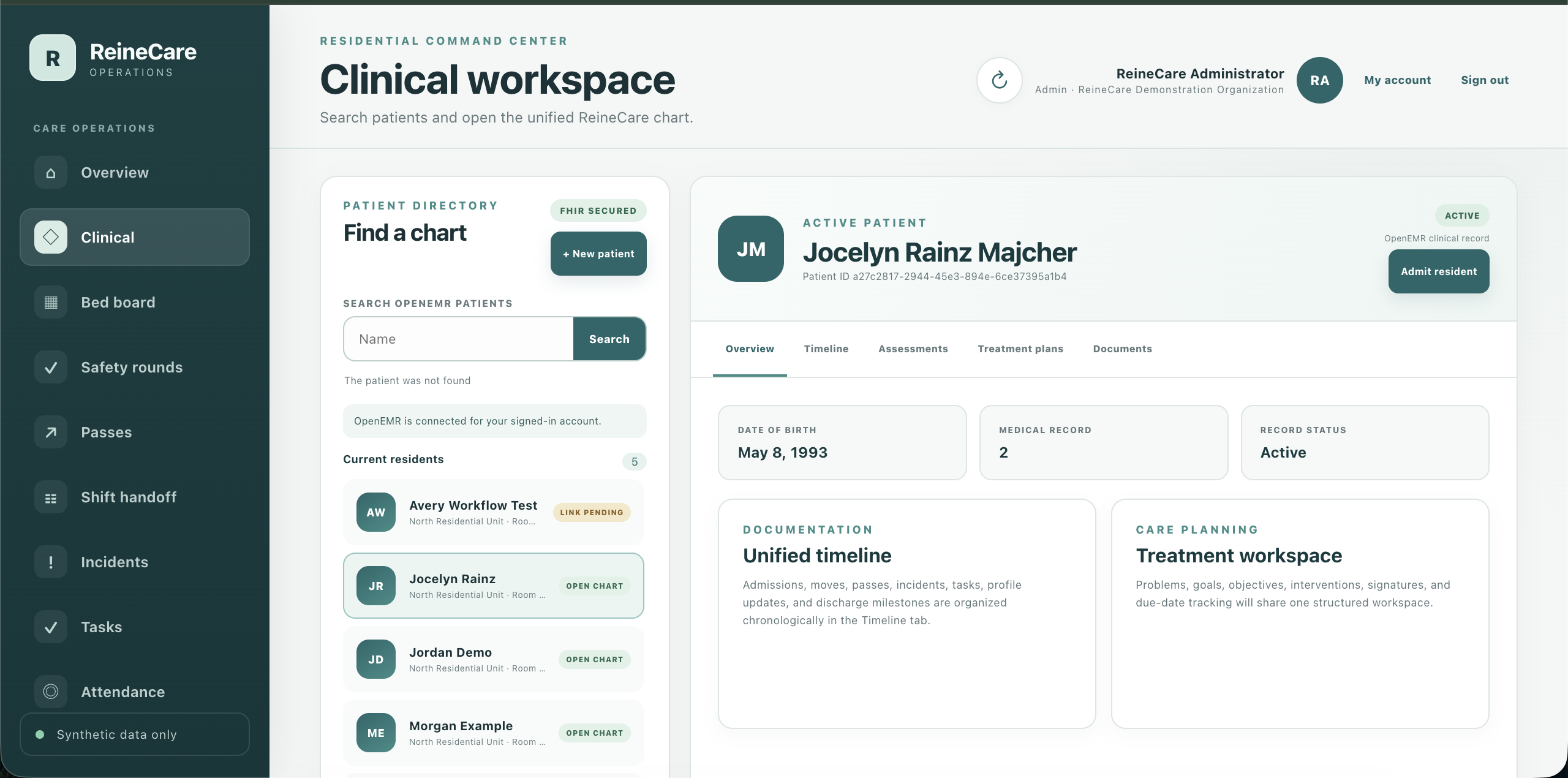Click the Admit resident button
Viewport: 1568px width, 778px height.
point(1439,271)
